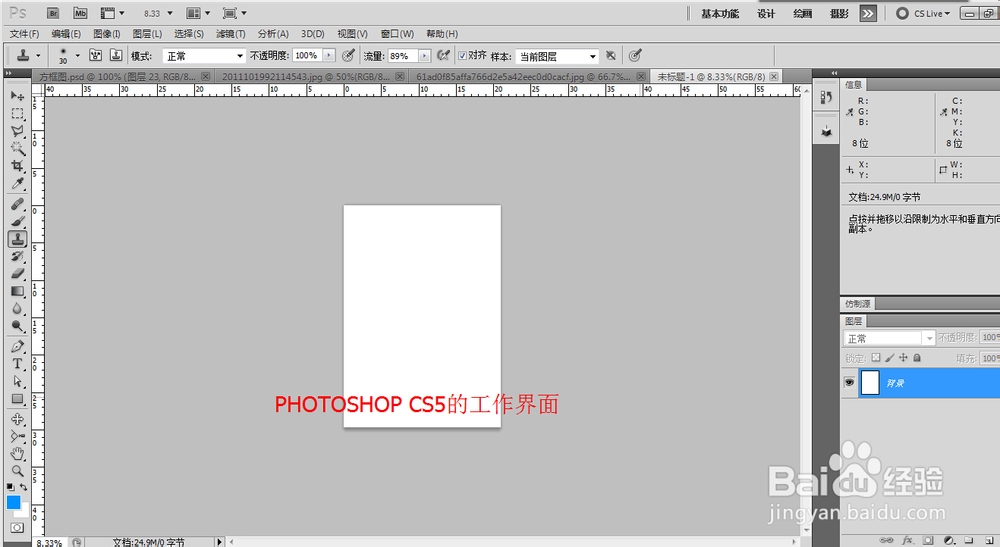
Task: Select the 3D Rotate tool
Action: coord(17,419)
